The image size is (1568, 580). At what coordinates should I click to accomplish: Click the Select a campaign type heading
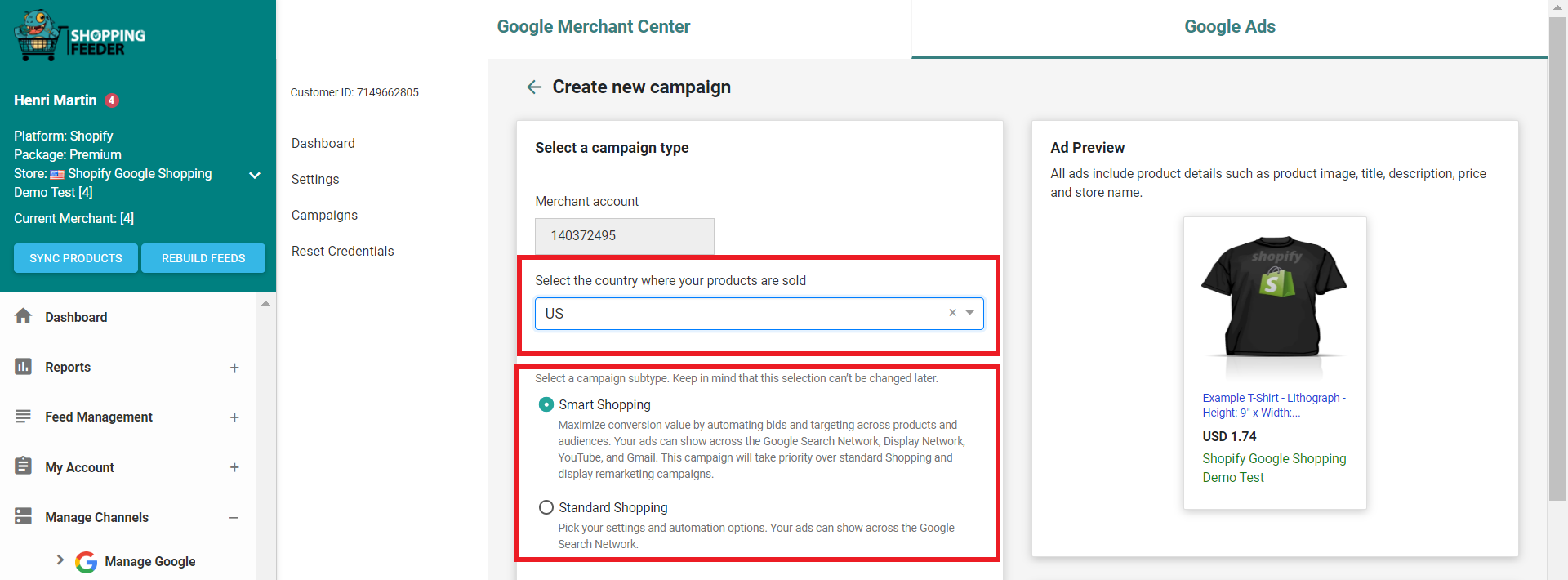[612, 148]
